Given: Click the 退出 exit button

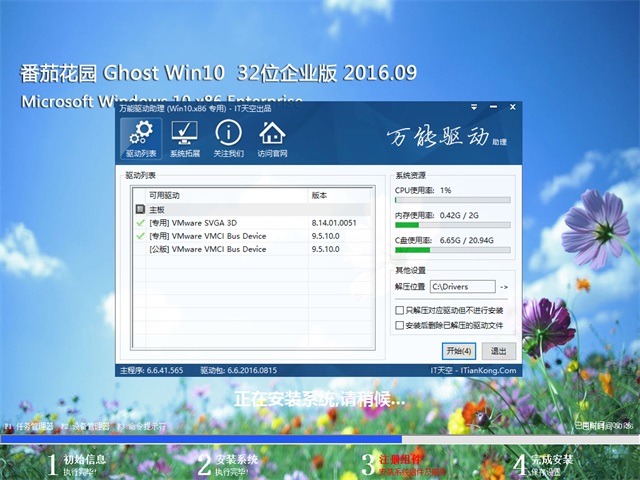Looking at the screenshot, I should (498, 351).
